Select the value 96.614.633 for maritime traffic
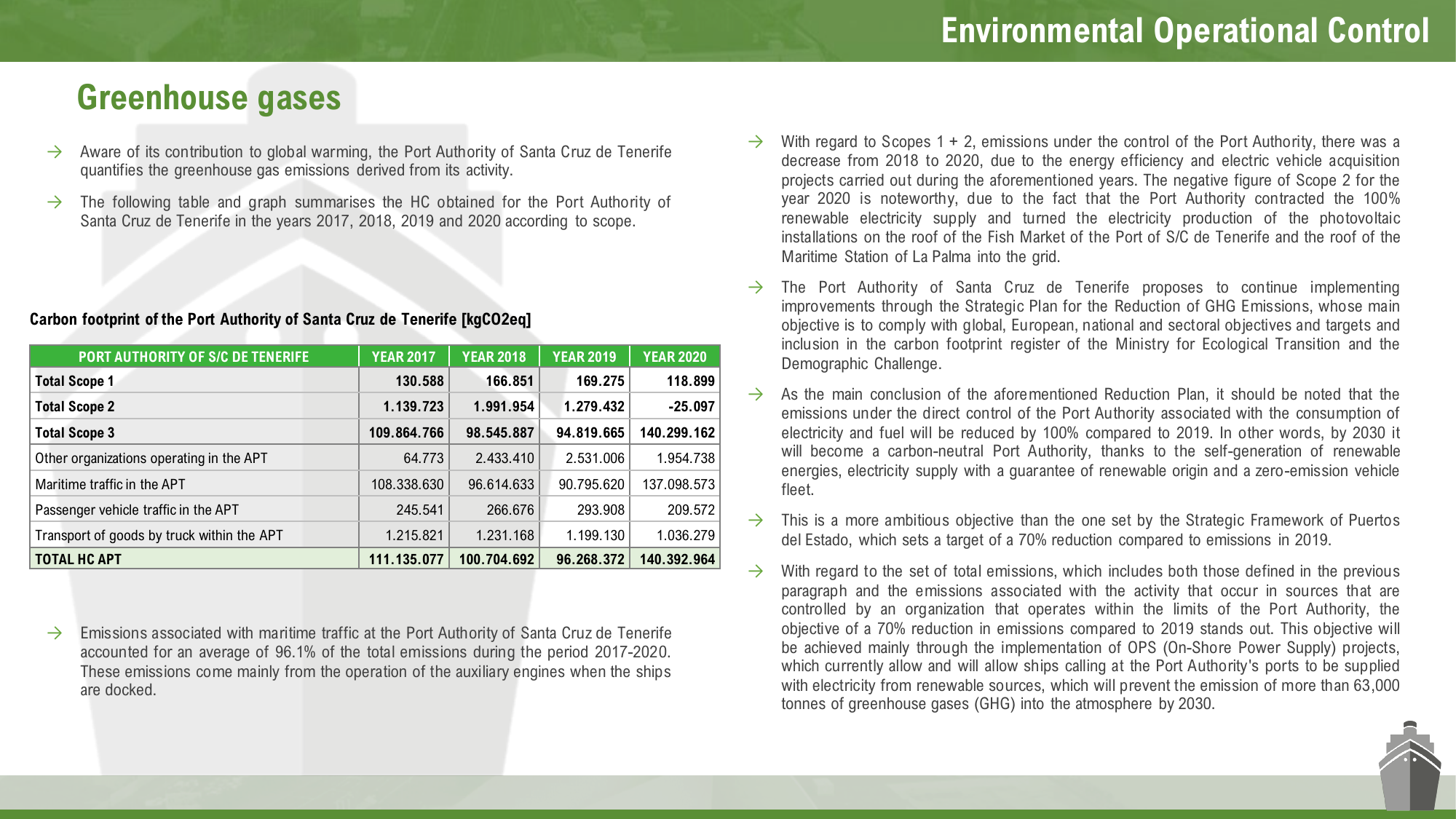 click(x=501, y=484)
